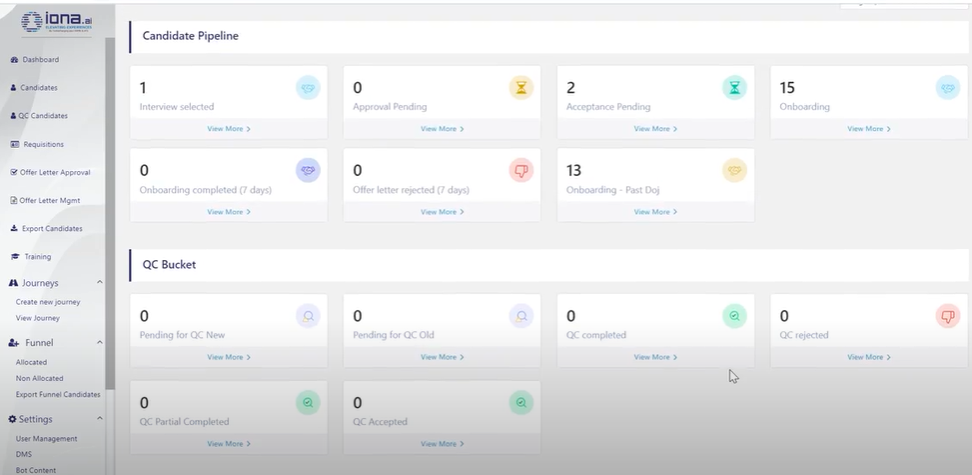Viewport: 972px width, 475px height.
Task: Click the IONA.ai logo
Action: pyautogui.click(x=55, y=22)
